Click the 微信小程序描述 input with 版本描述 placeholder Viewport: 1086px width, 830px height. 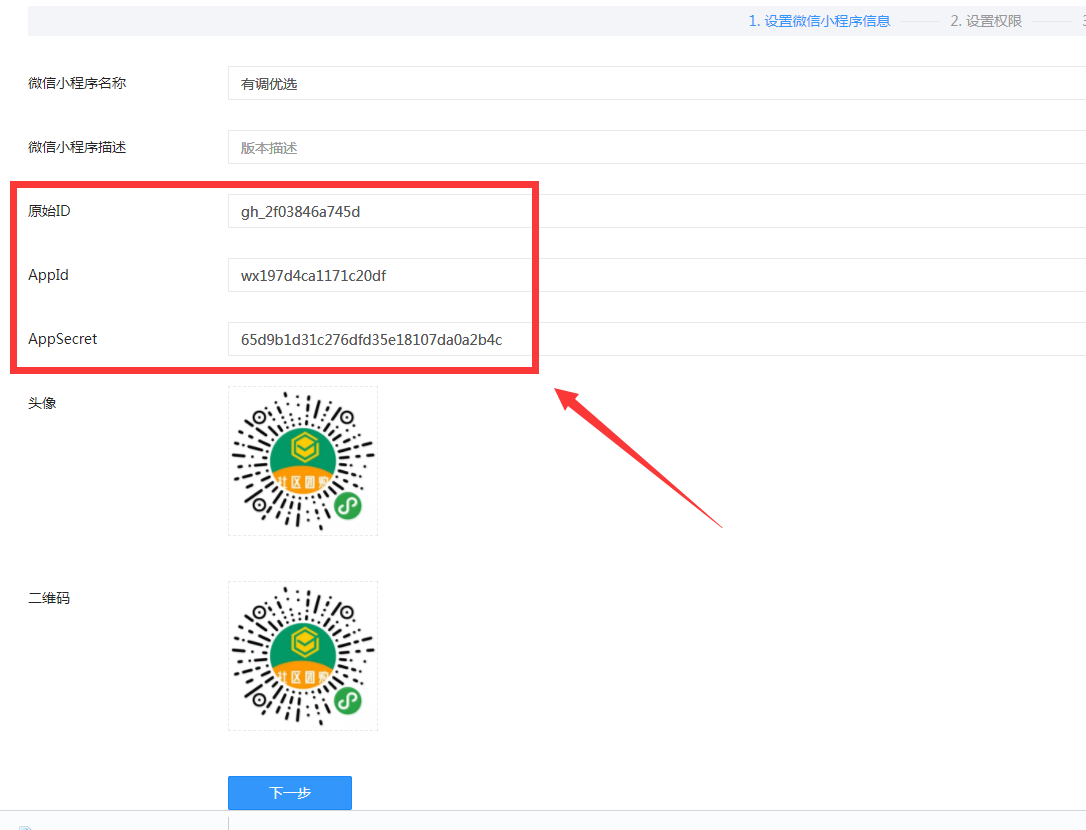pos(657,148)
